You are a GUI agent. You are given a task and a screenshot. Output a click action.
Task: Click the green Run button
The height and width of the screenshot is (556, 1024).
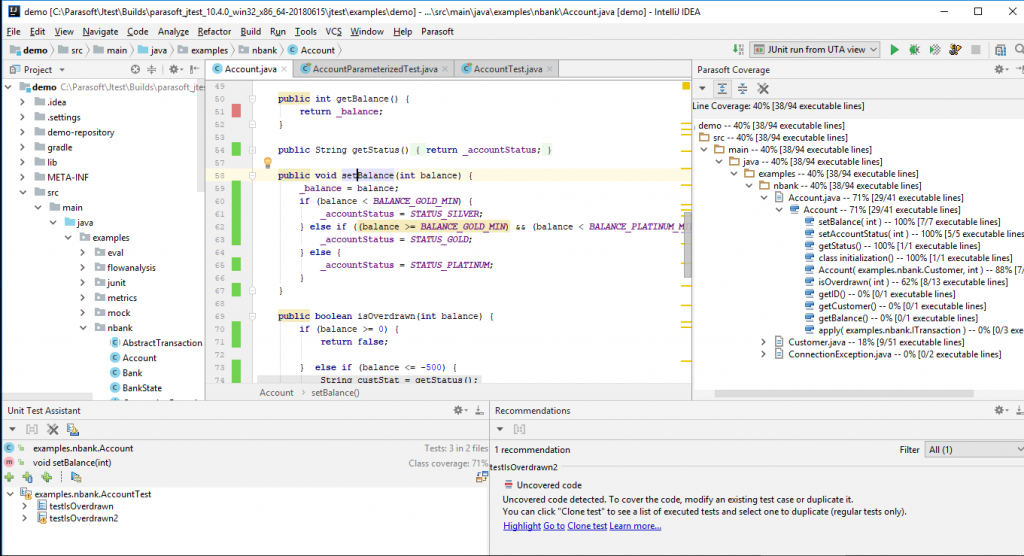(895, 49)
